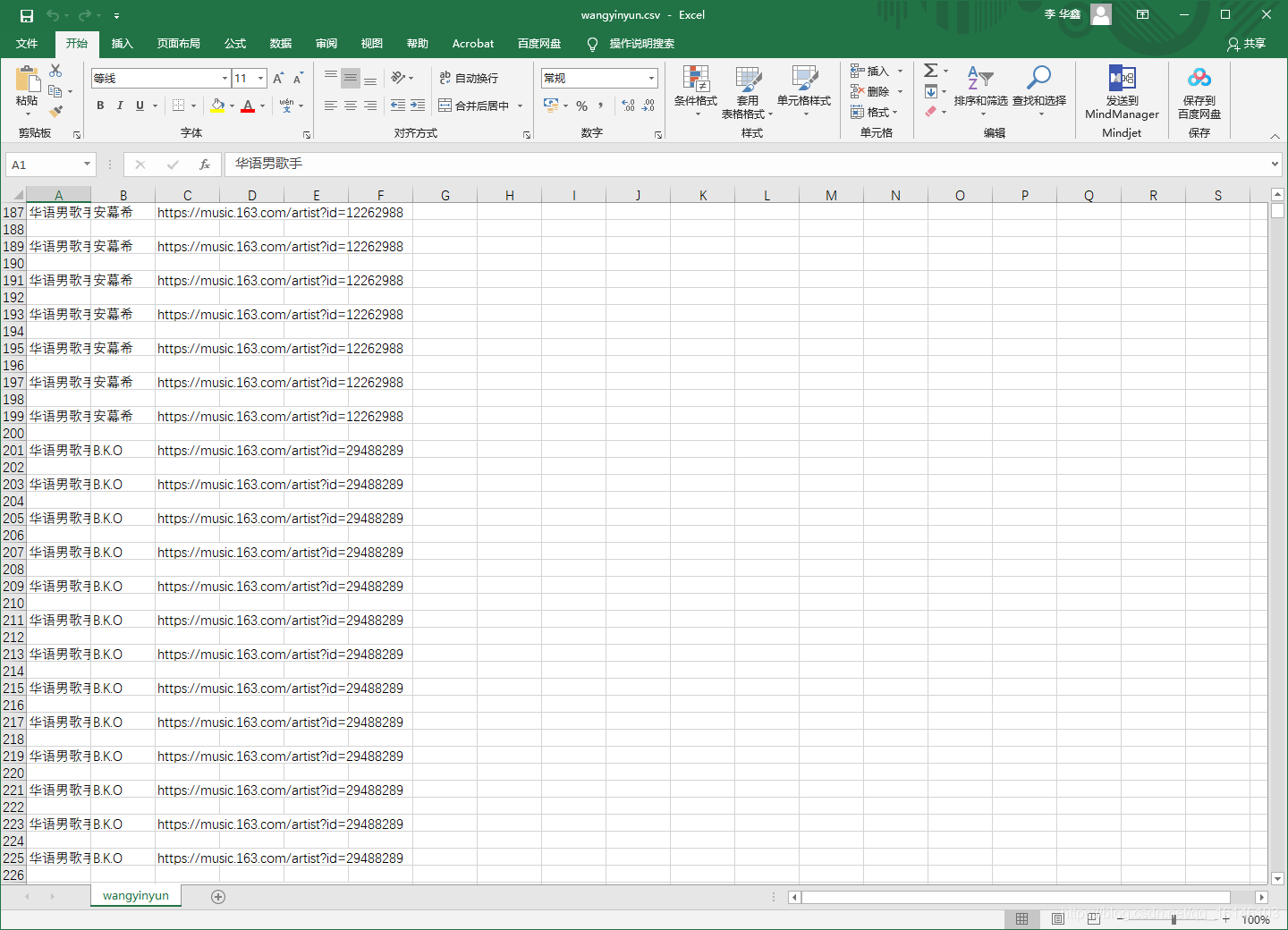Click increase decimal places icon
The image size is (1288, 930).
pyautogui.click(x=629, y=106)
